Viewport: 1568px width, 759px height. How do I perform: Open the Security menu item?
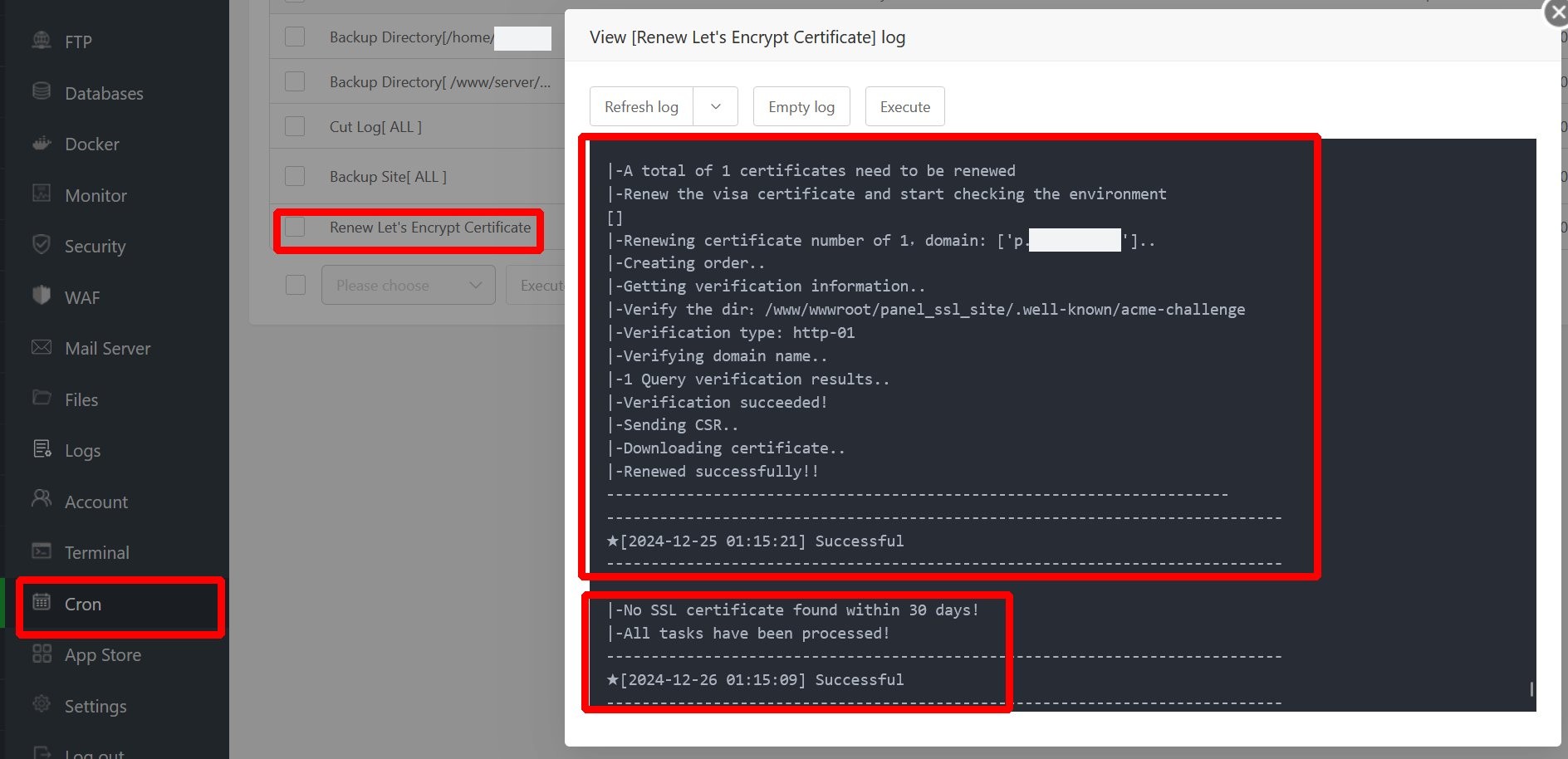point(96,246)
